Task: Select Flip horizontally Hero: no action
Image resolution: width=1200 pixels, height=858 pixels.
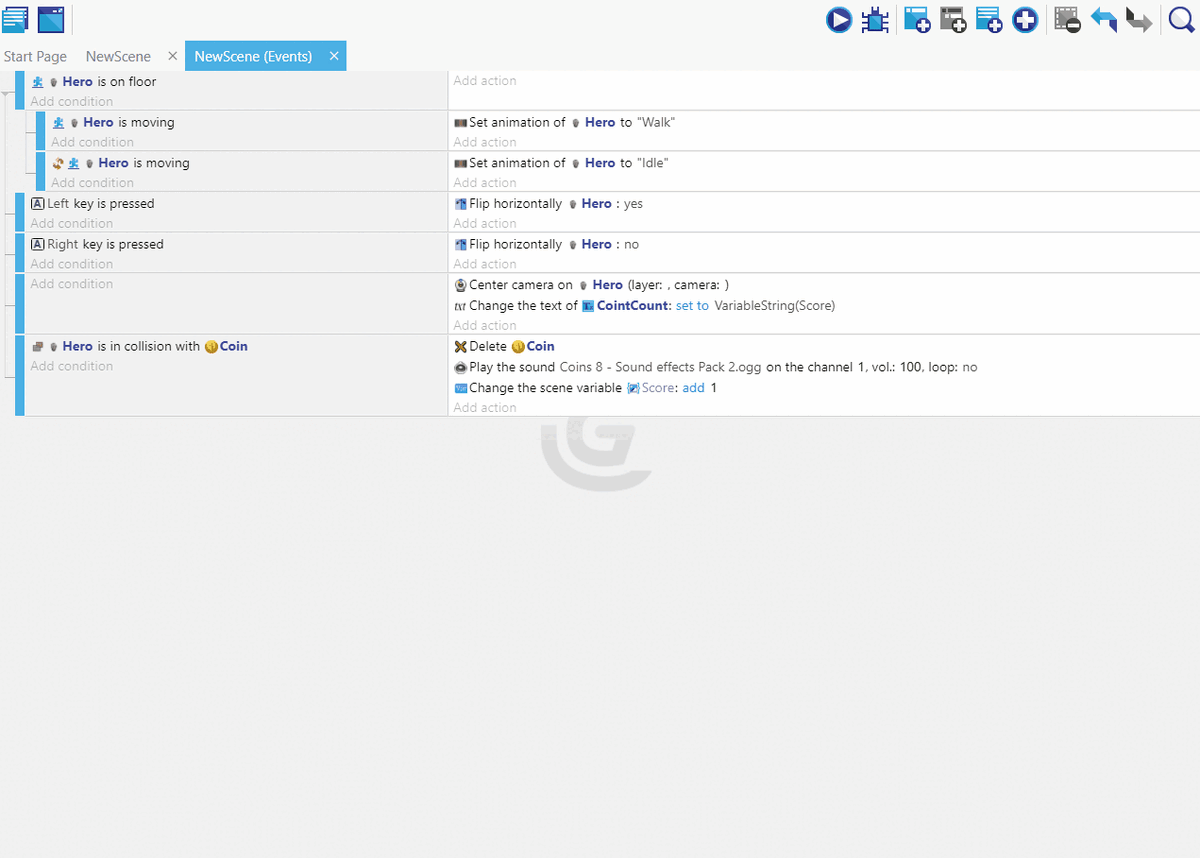Action: pyautogui.click(x=546, y=244)
